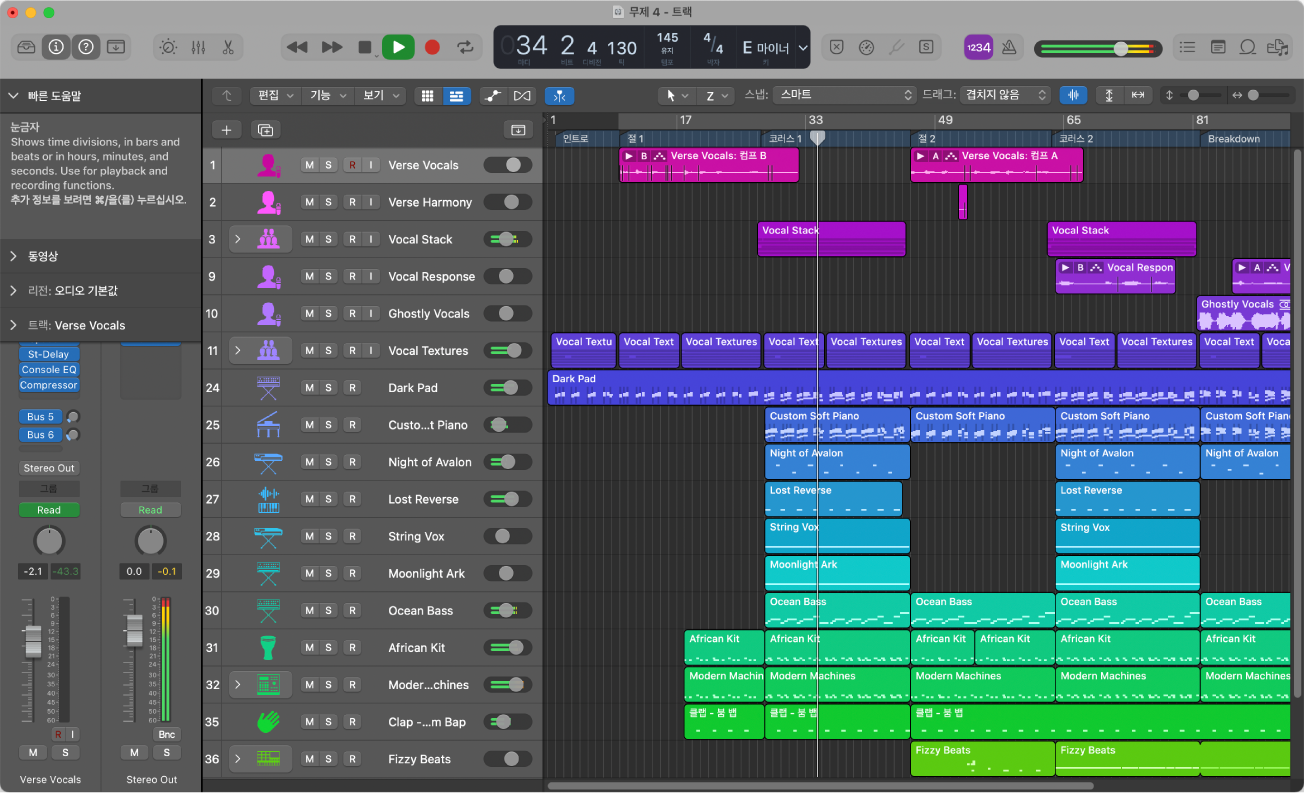
Task: Toggle the count-in 1234 button
Action: [978, 47]
